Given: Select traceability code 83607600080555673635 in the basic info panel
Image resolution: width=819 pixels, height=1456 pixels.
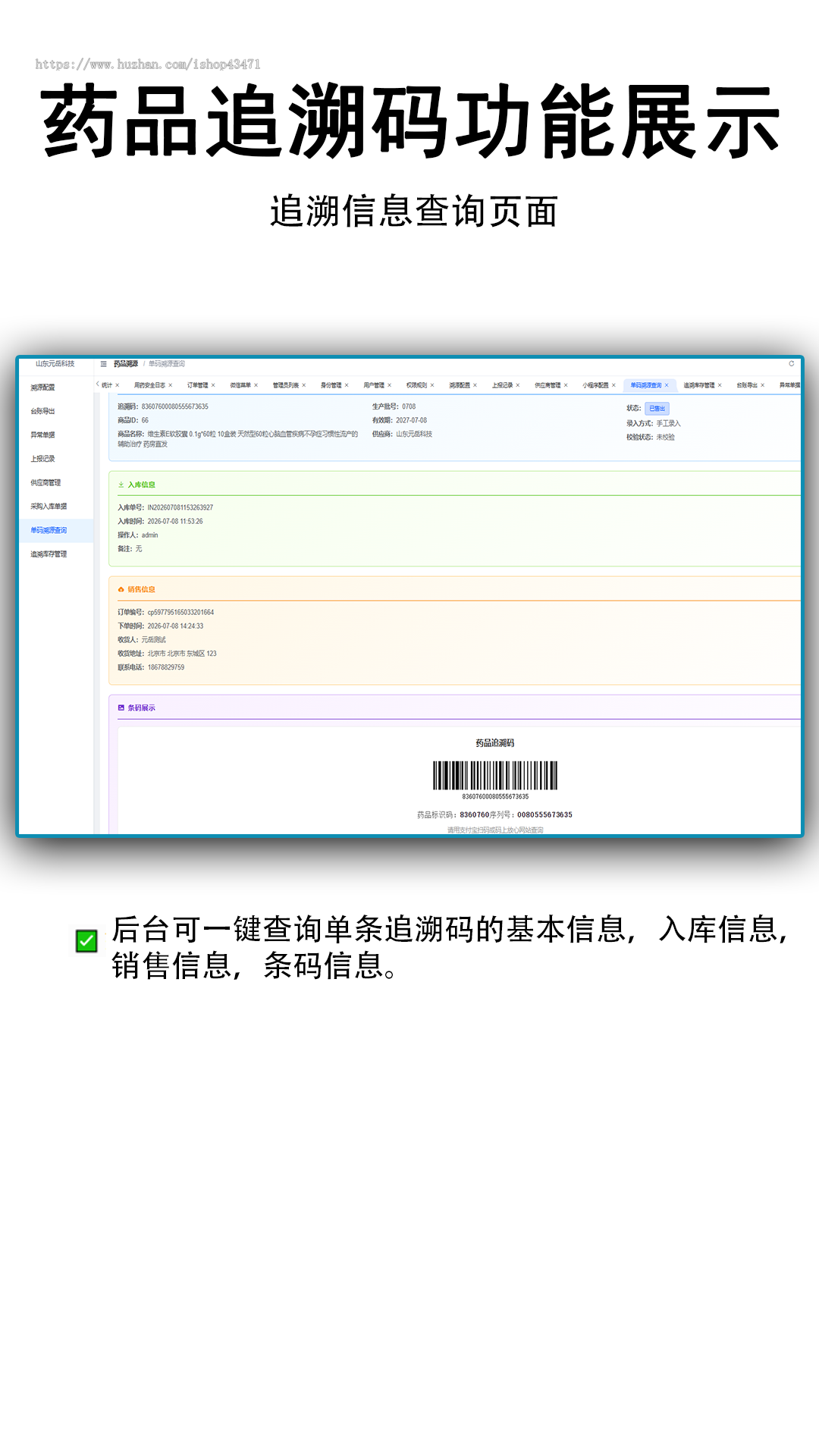Looking at the screenshot, I should click(175, 407).
